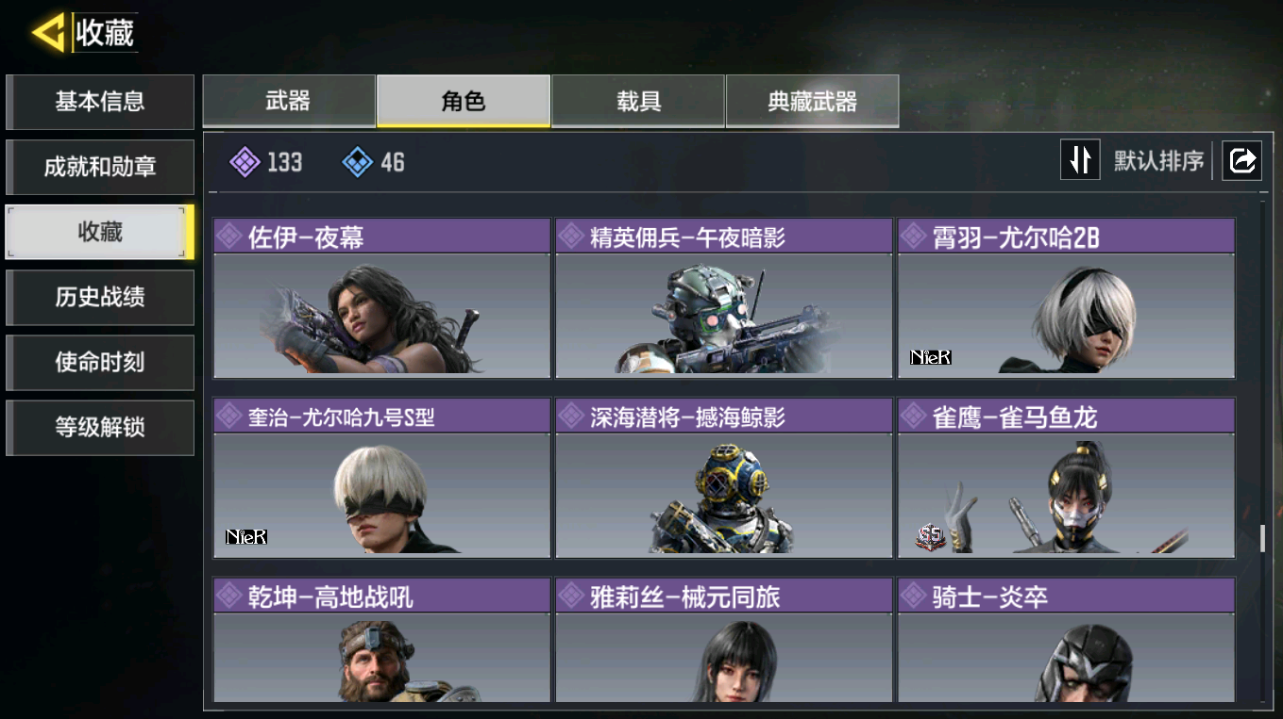Switch to the 武器 tab

pyautogui.click(x=288, y=101)
